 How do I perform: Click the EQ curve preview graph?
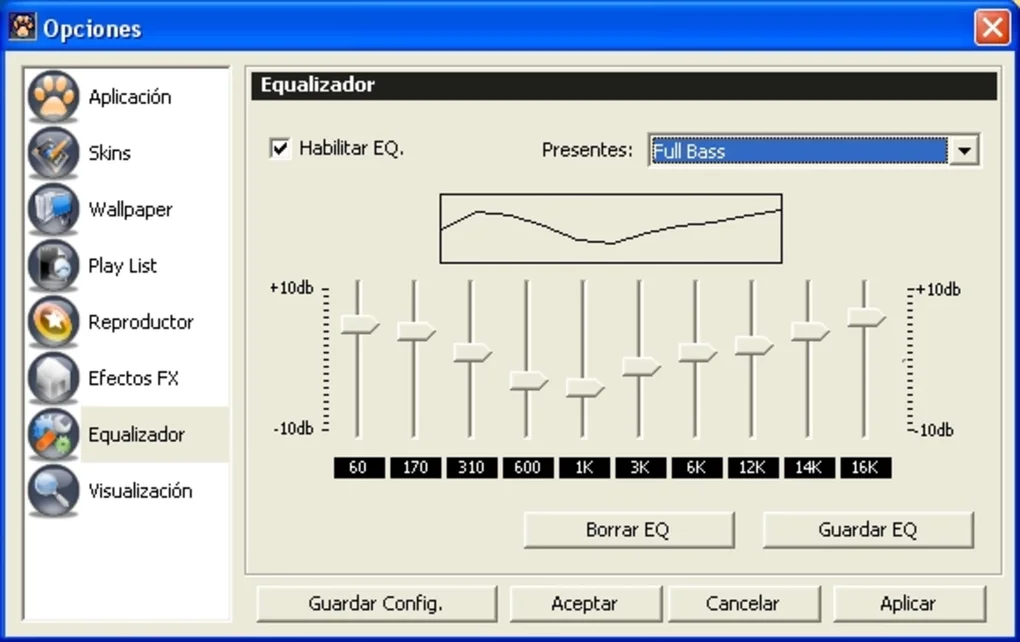click(611, 228)
